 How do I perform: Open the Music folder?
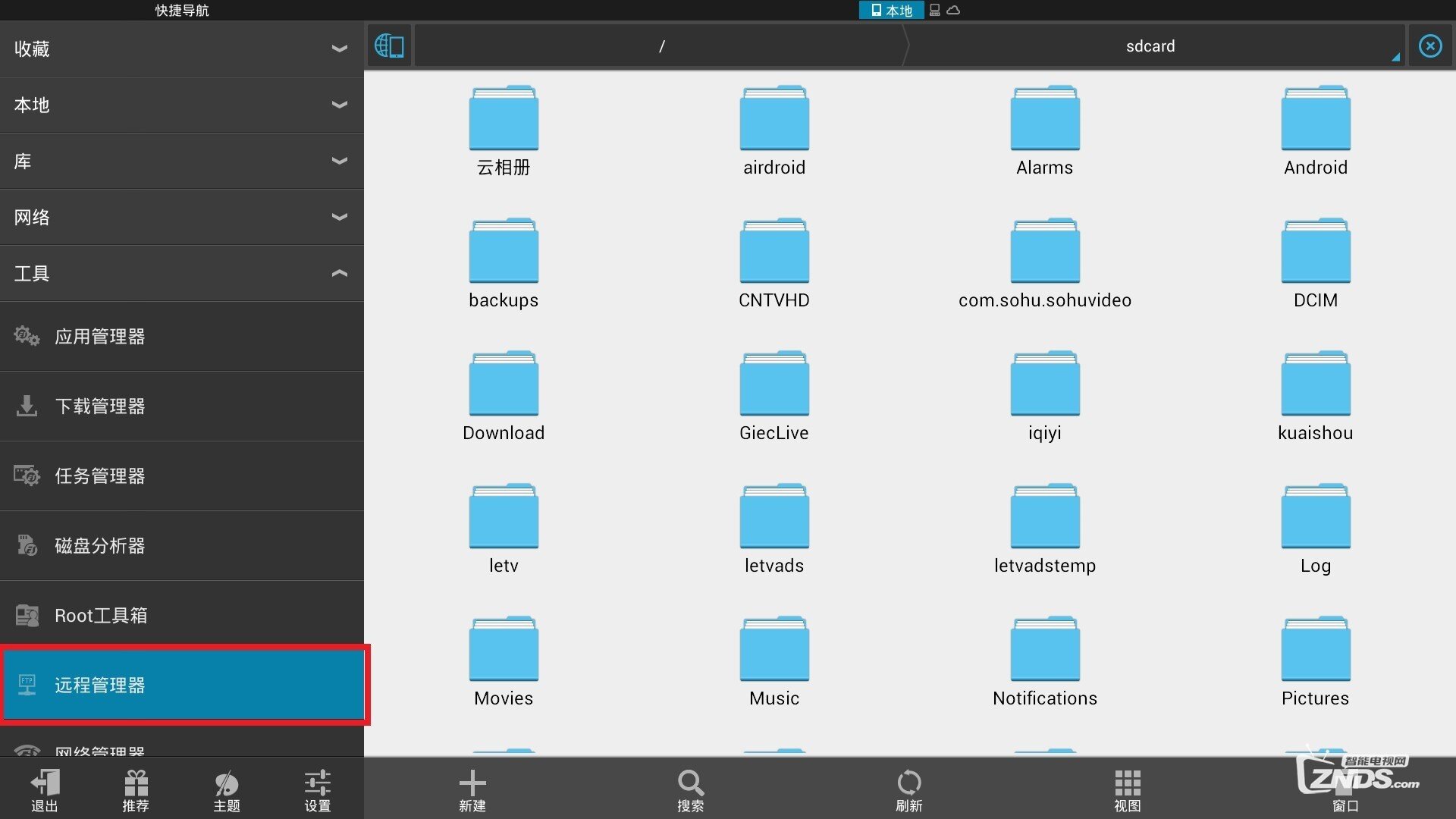(x=774, y=662)
